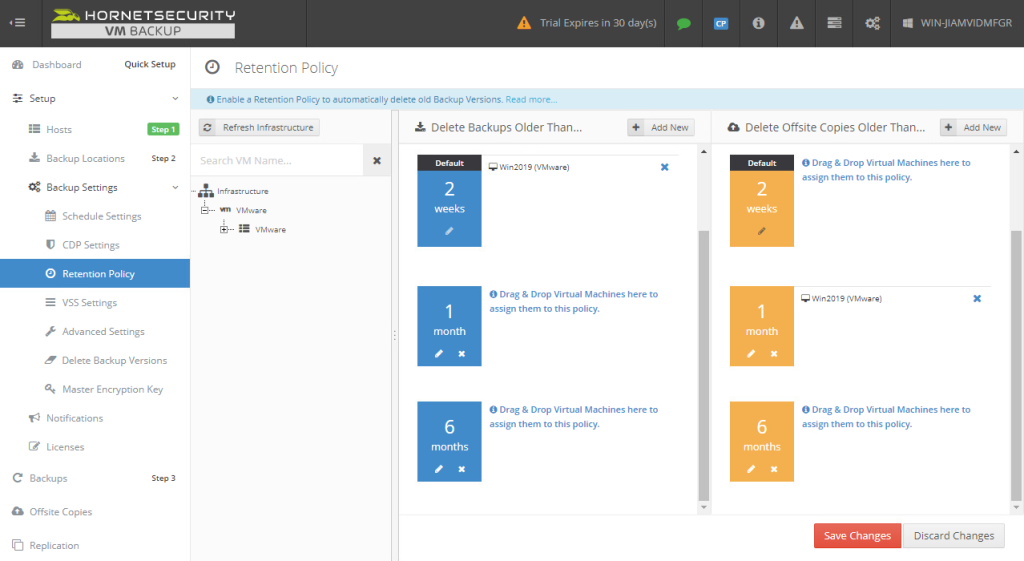The height and width of the screenshot is (561, 1024).
Task: Open Master Encryption Key page
Action: click(x=112, y=389)
